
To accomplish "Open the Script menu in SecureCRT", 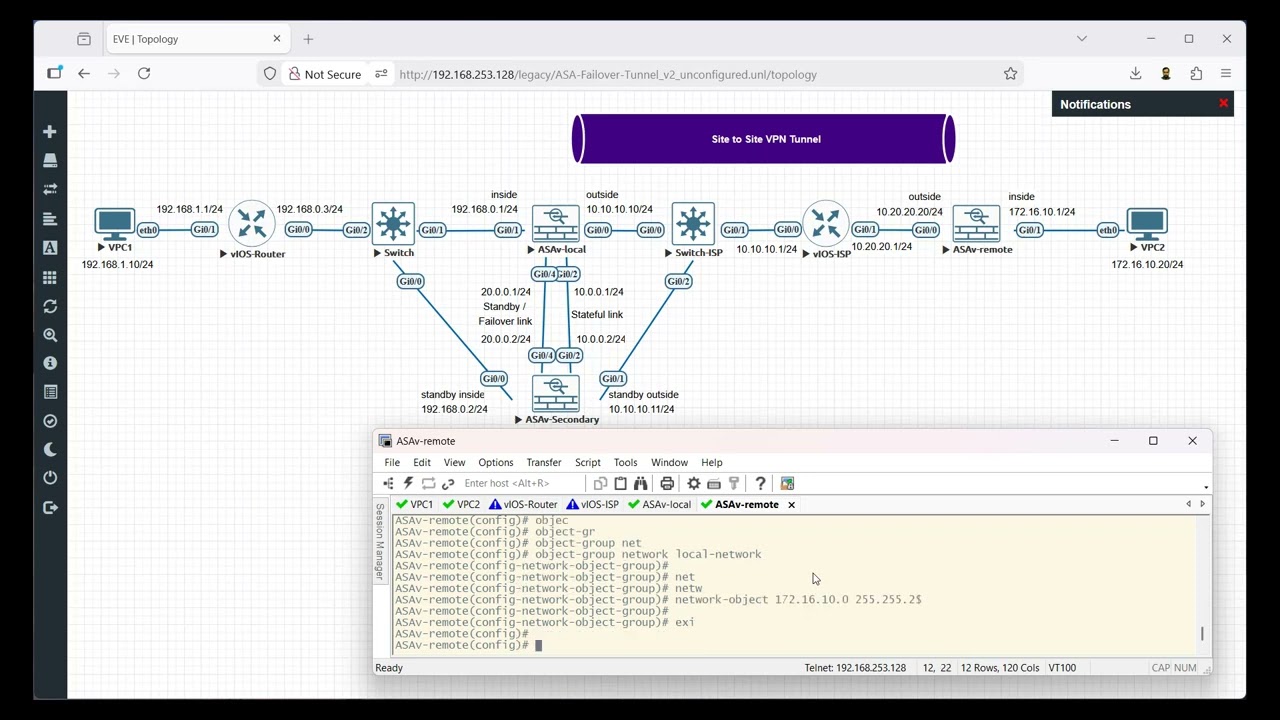I will [x=588, y=463].
